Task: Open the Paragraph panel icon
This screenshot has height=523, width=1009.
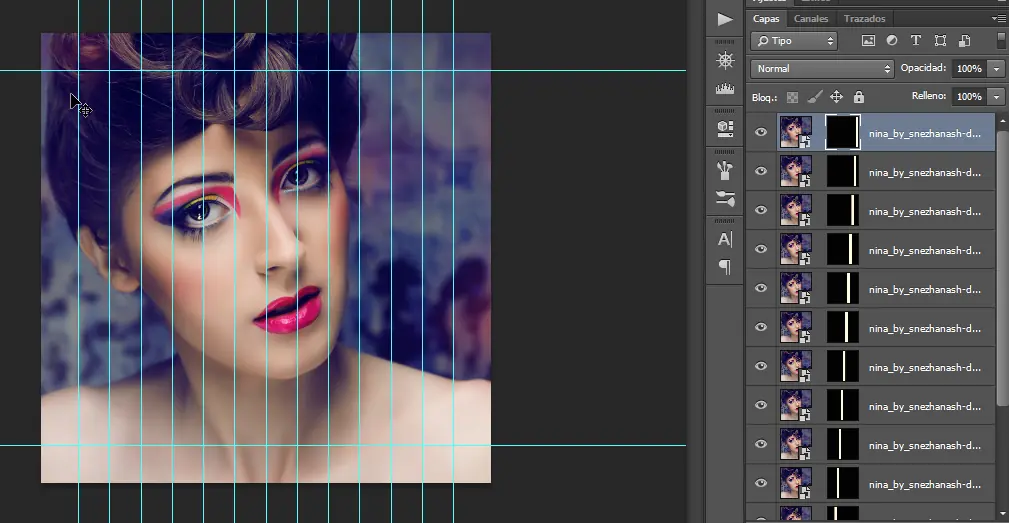Action: (x=725, y=267)
